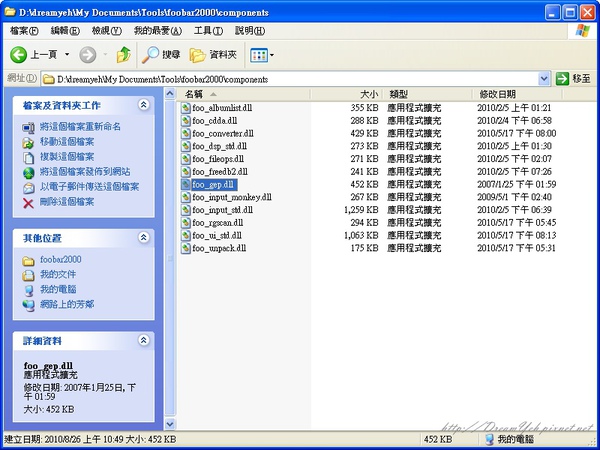Click the Forward arrow toolbar icon
Image resolution: width=600 pixels, height=450 pixels.
tap(88, 55)
